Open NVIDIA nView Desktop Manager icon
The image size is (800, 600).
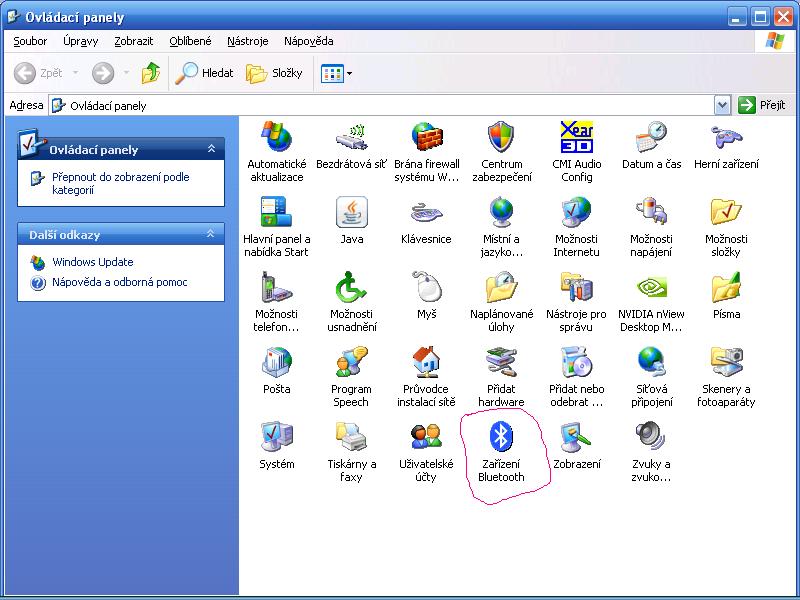(651, 288)
